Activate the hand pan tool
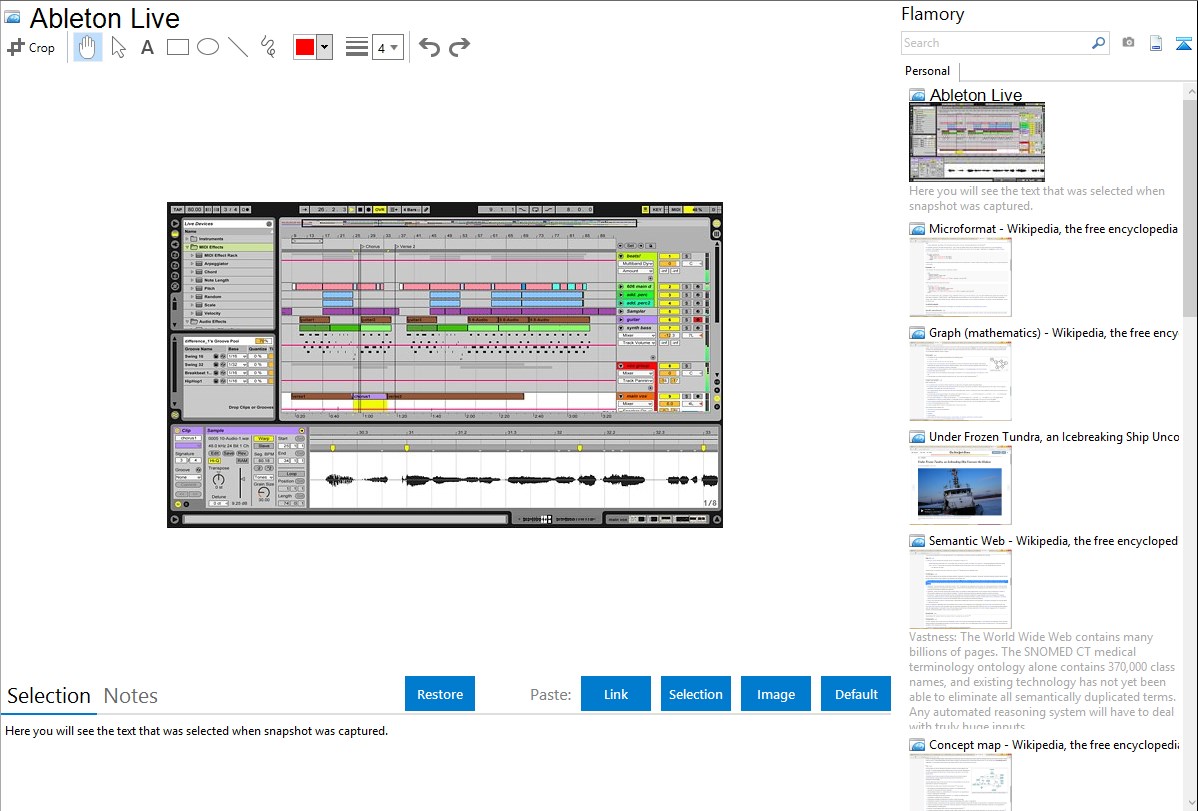The height and width of the screenshot is (811, 1198). tap(87, 47)
